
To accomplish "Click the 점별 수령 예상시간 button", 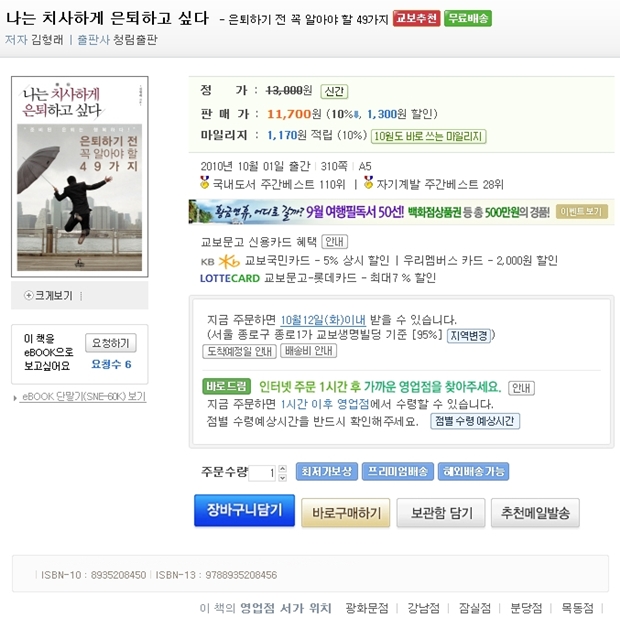I will [475, 421].
